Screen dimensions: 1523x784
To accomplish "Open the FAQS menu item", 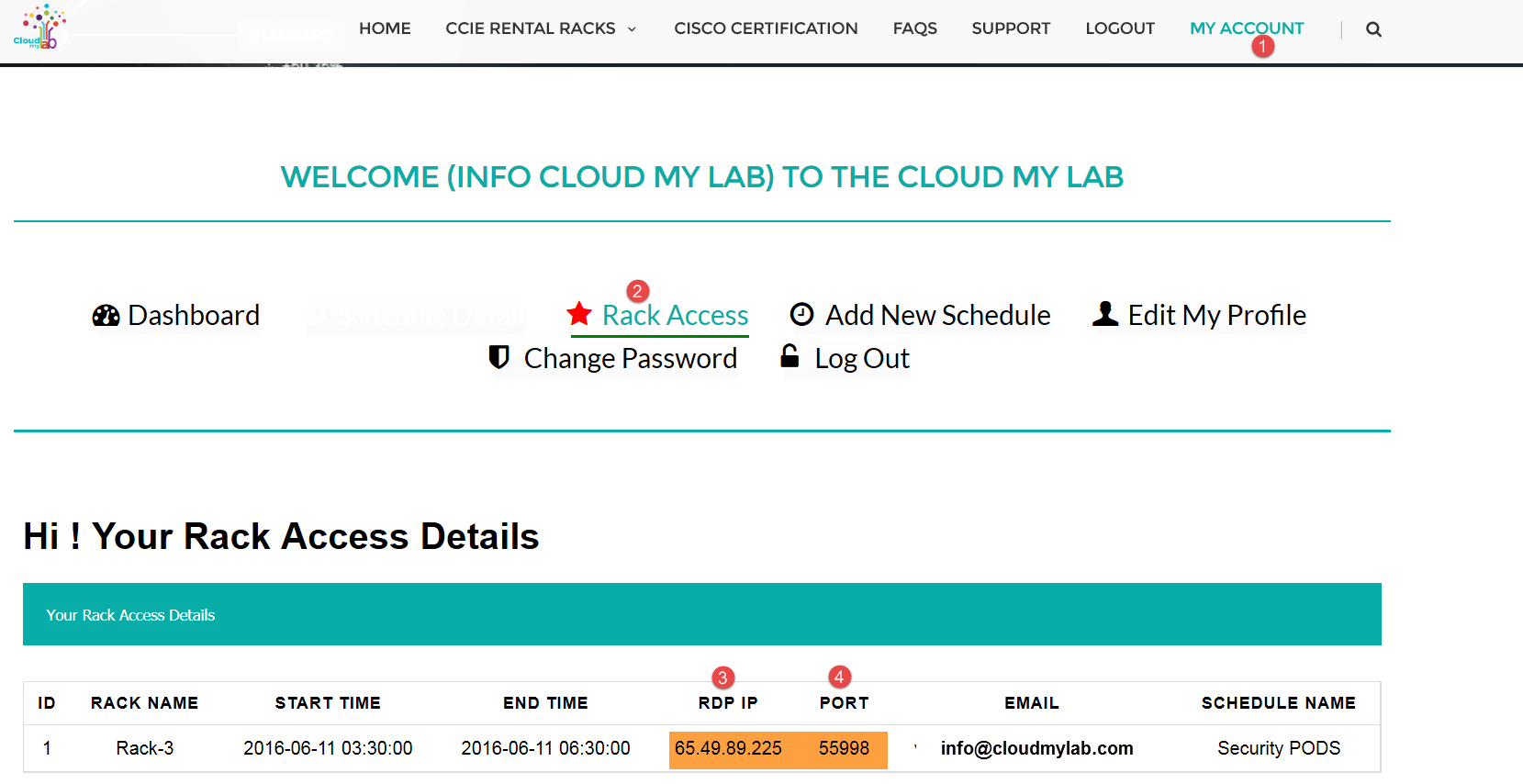I will tap(915, 28).
